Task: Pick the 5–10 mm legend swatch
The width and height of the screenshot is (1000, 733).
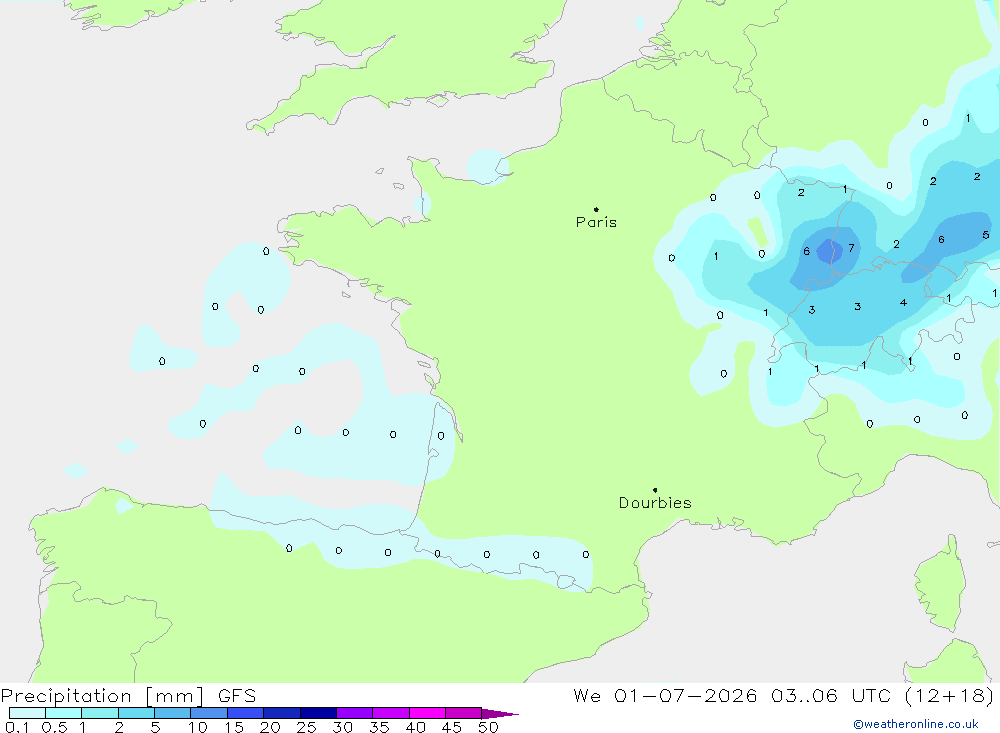Action: point(173,713)
